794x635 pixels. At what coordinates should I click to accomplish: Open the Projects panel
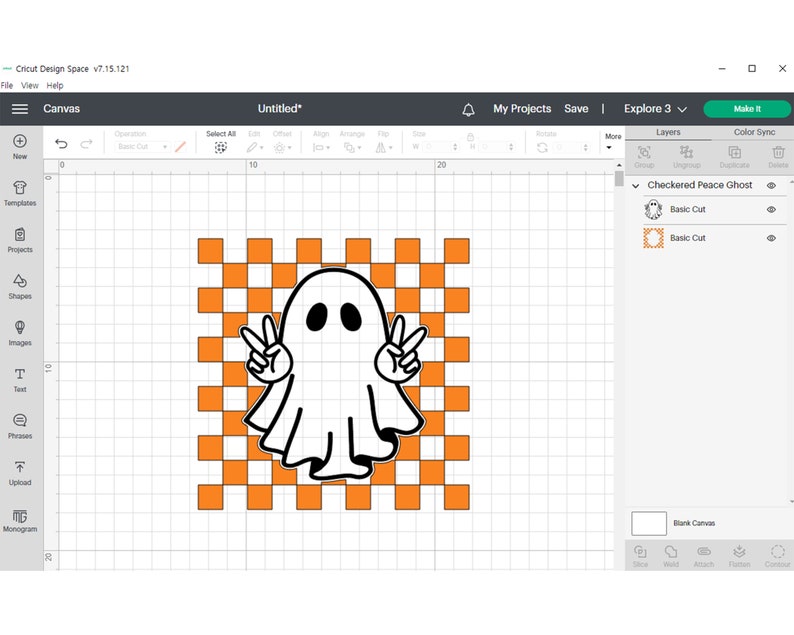[x=20, y=240]
